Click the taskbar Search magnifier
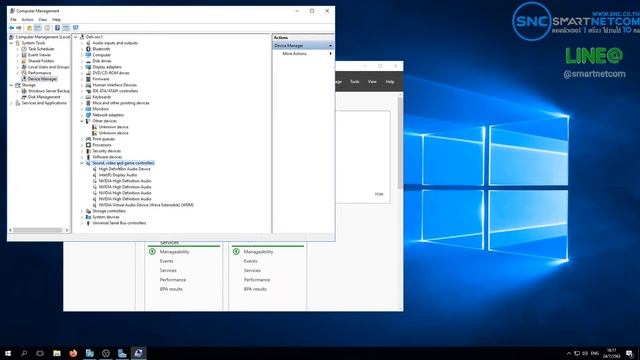The image size is (640, 360). (24, 353)
